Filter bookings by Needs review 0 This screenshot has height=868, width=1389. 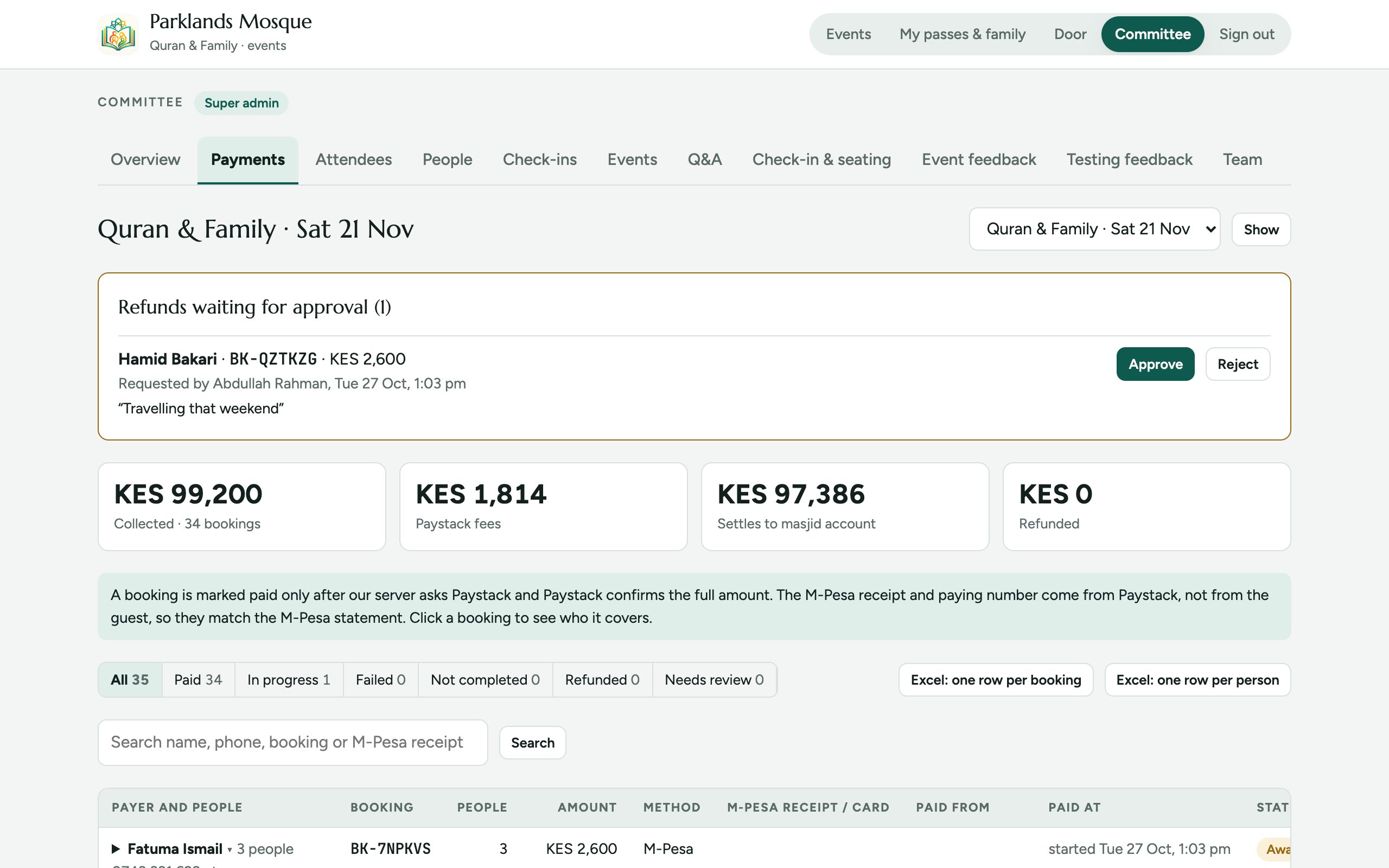pos(714,680)
